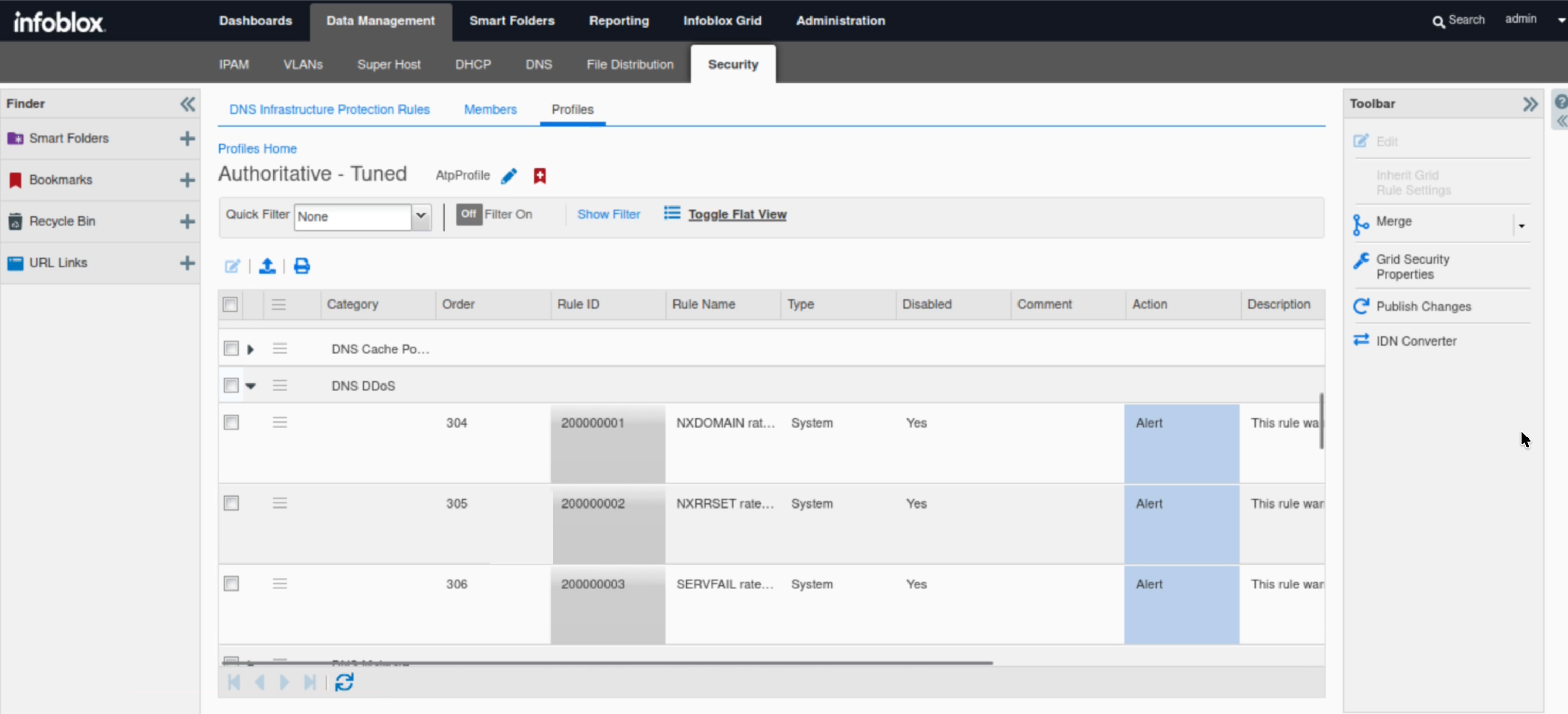
Task: Open row menu for rule 200000001
Action: tap(280, 422)
